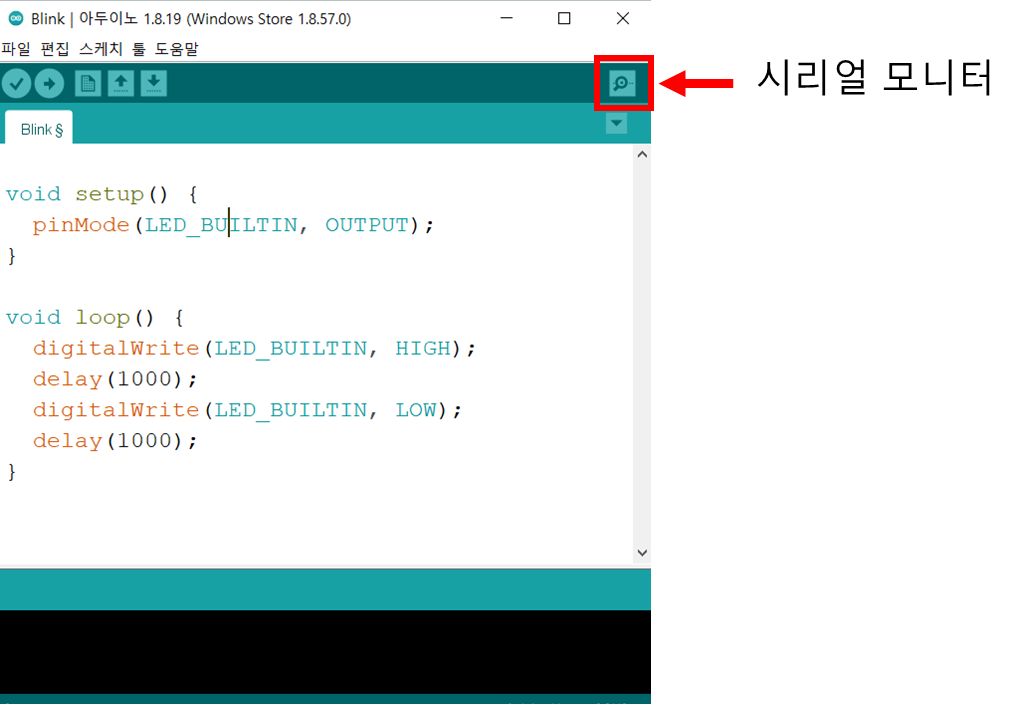Click 'LOW' in the digitalWrite line
The width and height of the screenshot is (1023, 704).
point(416,410)
